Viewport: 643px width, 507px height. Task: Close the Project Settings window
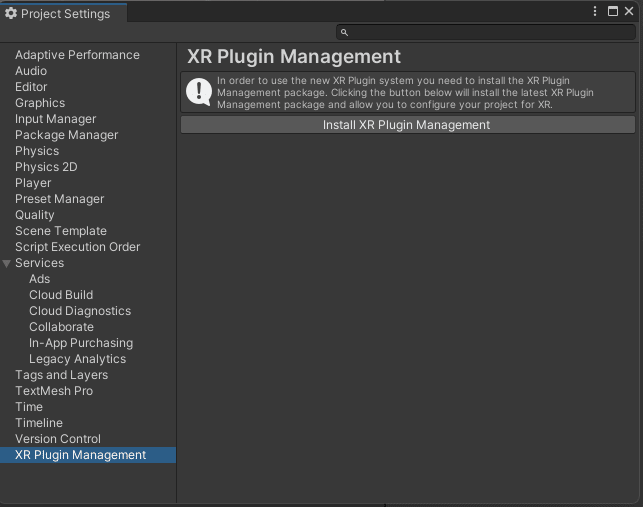(x=629, y=11)
